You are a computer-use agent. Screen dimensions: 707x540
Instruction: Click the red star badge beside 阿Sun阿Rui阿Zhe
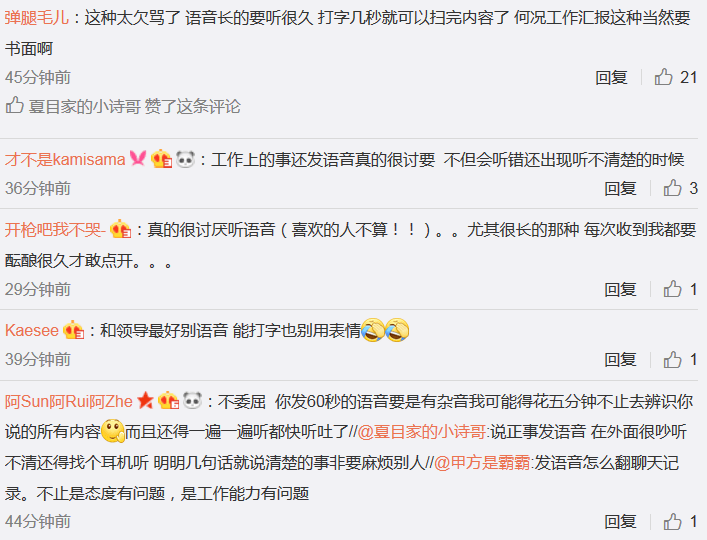point(145,400)
